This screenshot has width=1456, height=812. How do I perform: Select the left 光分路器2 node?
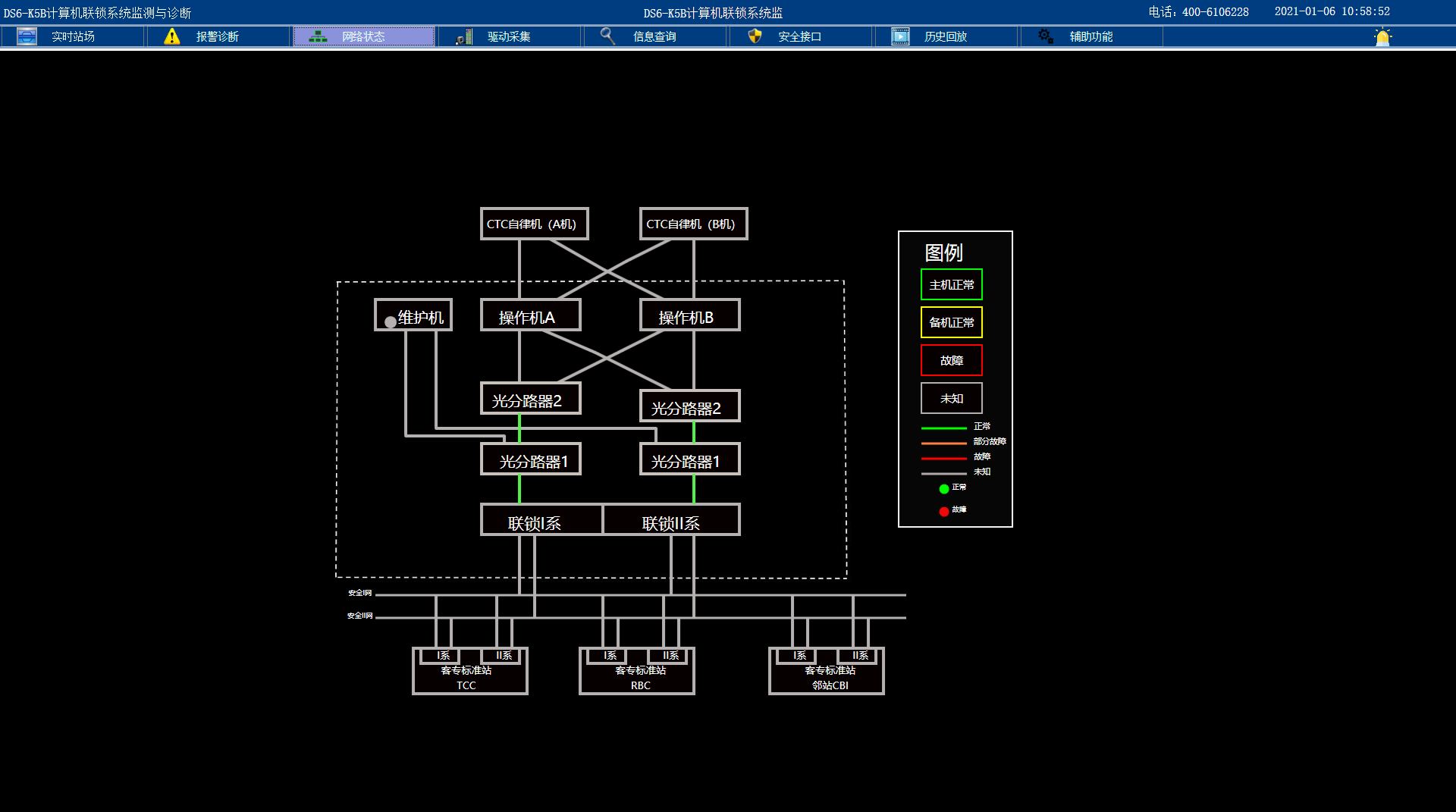tap(531, 398)
